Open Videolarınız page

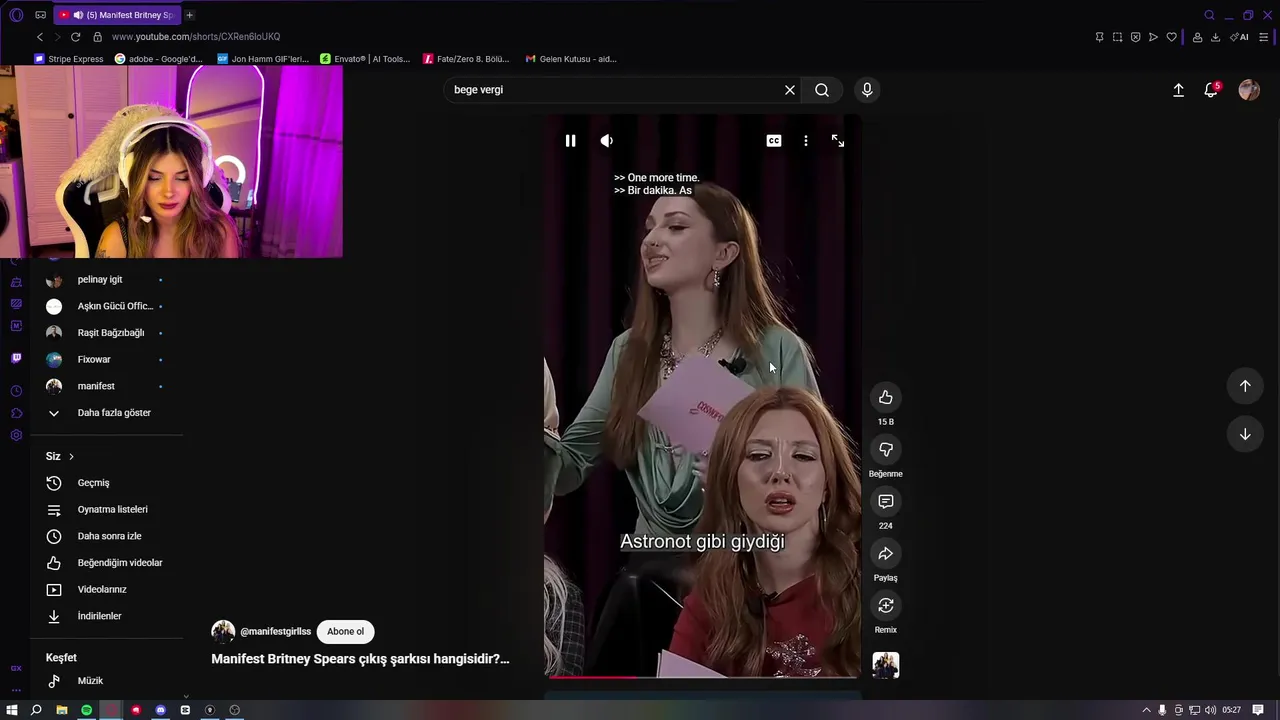[105, 590]
